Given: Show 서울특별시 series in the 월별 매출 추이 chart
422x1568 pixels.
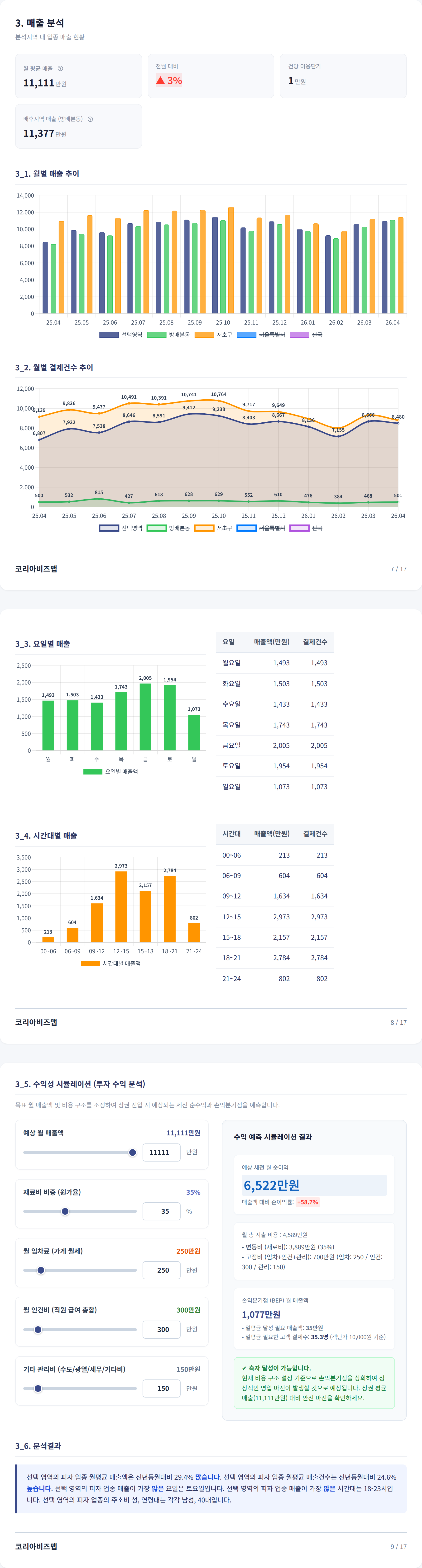Looking at the screenshot, I should 261,335.
